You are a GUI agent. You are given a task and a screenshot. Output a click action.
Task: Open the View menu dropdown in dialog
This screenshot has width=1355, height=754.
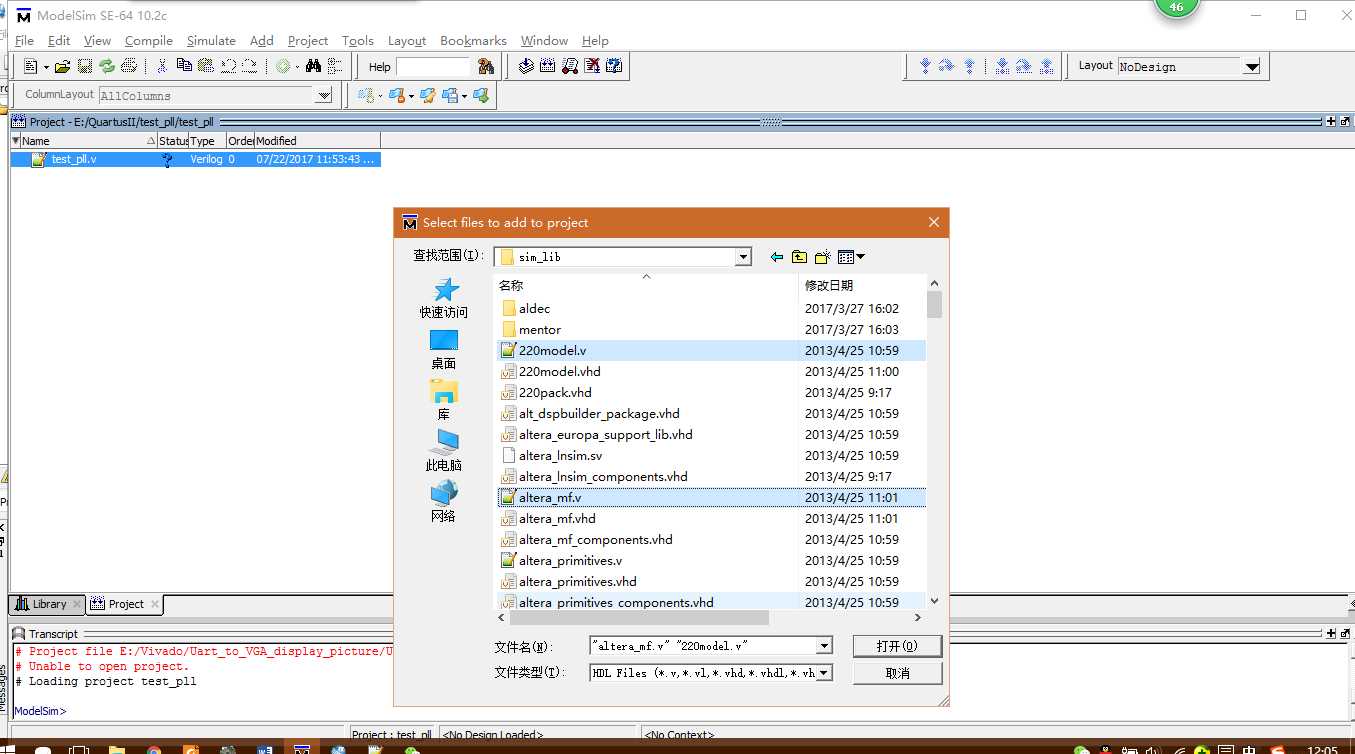(851, 257)
